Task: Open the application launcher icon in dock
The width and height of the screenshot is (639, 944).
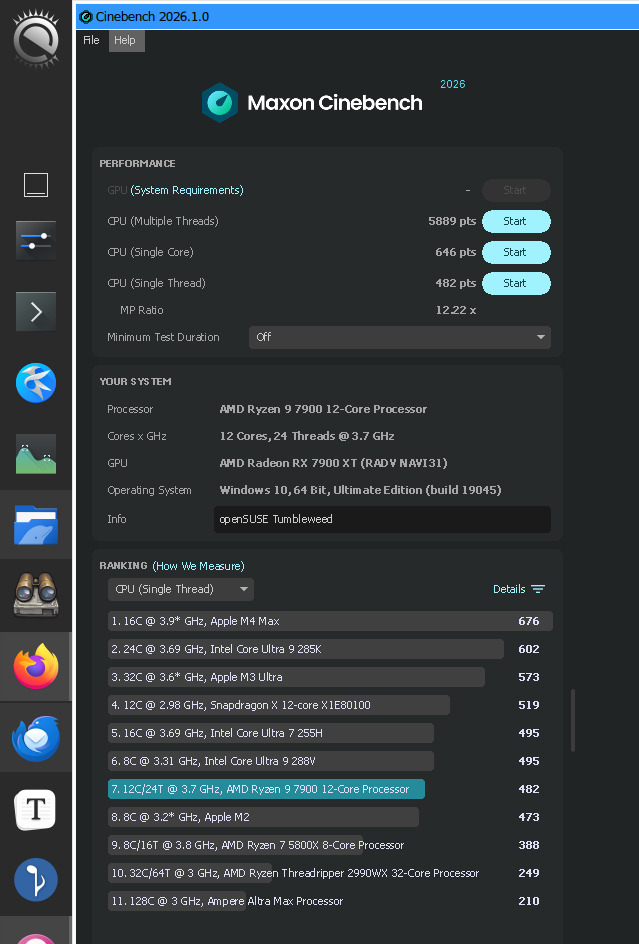Action: pyautogui.click(x=36, y=39)
